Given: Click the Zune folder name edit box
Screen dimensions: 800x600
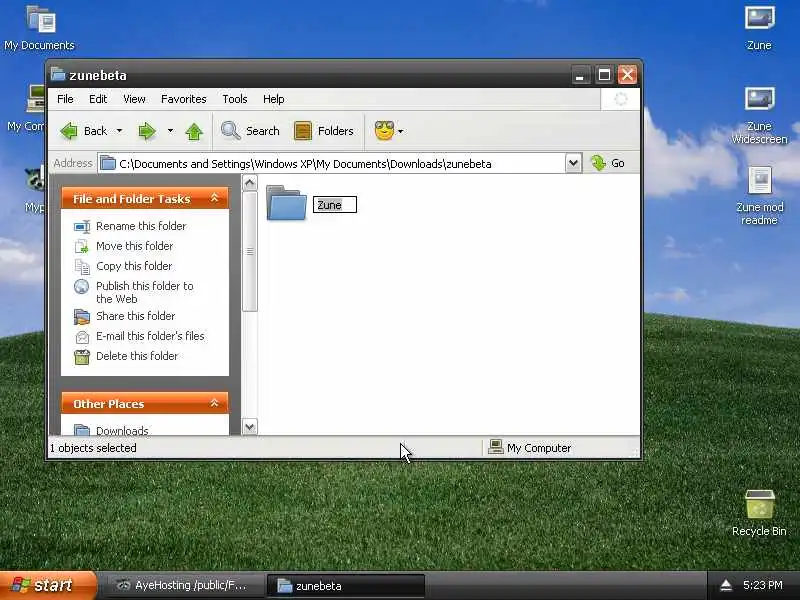Looking at the screenshot, I should (x=335, y=205).
